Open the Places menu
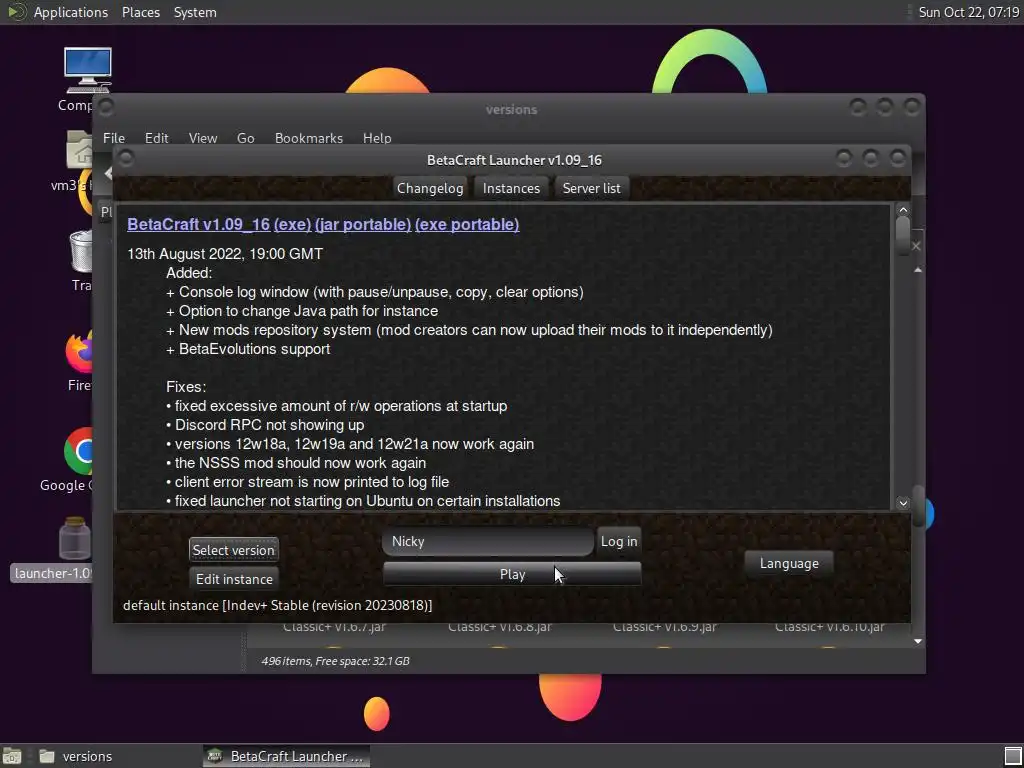Screen dimensions: 1024x768 point(140,12)
